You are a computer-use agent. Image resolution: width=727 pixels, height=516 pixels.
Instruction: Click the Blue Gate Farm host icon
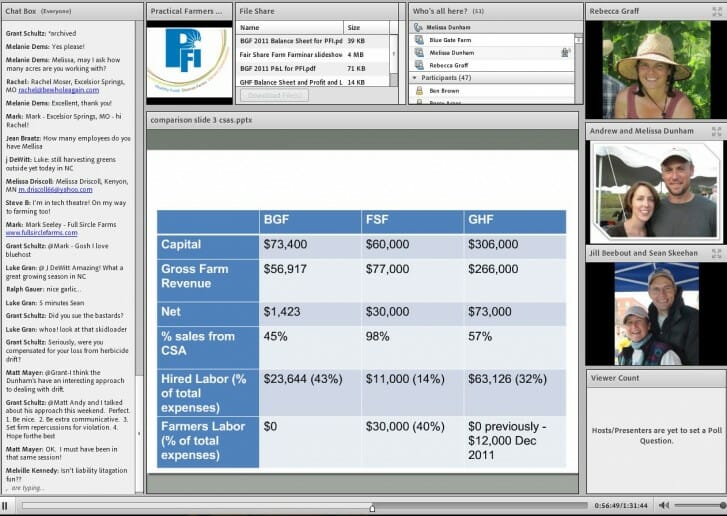(420, 40)
